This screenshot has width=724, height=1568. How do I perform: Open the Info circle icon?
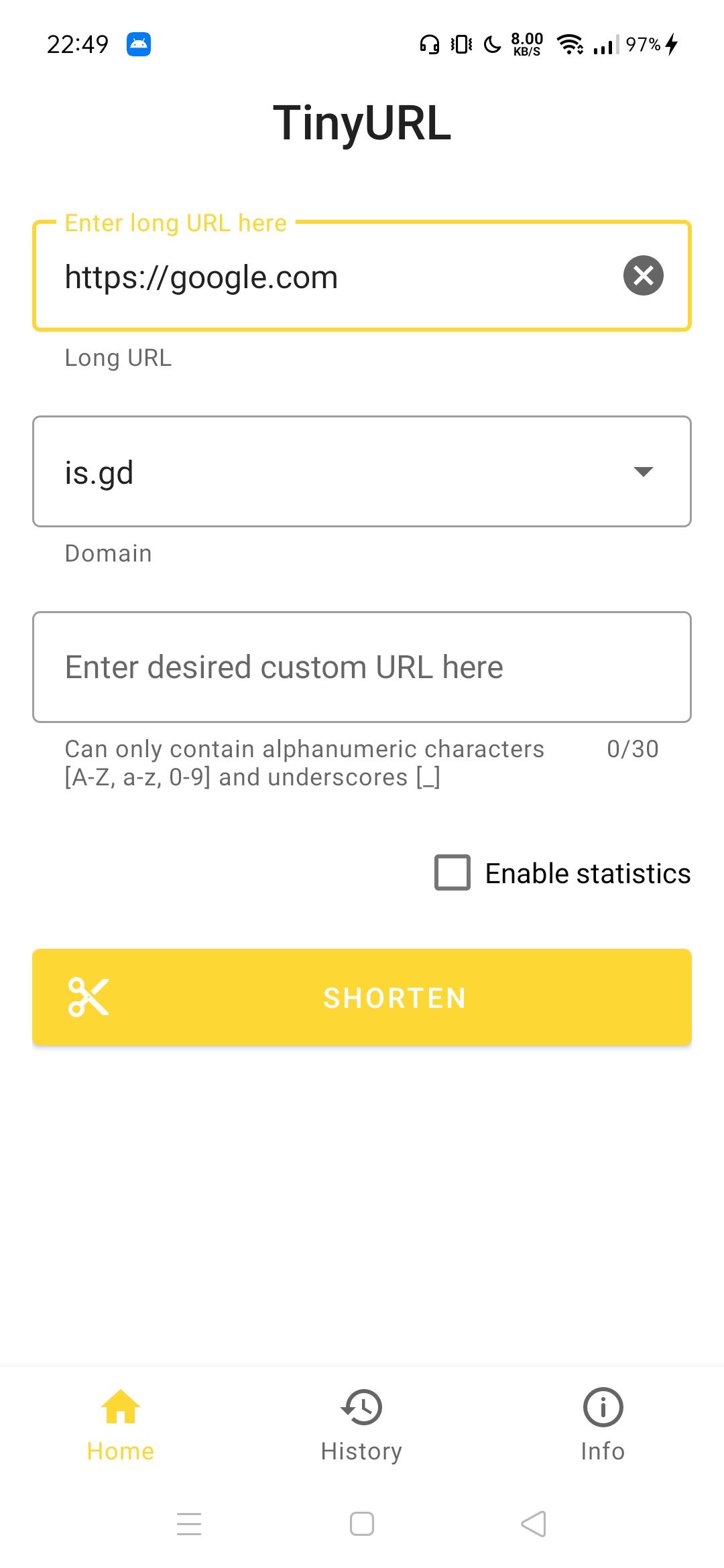point(603,1407)
